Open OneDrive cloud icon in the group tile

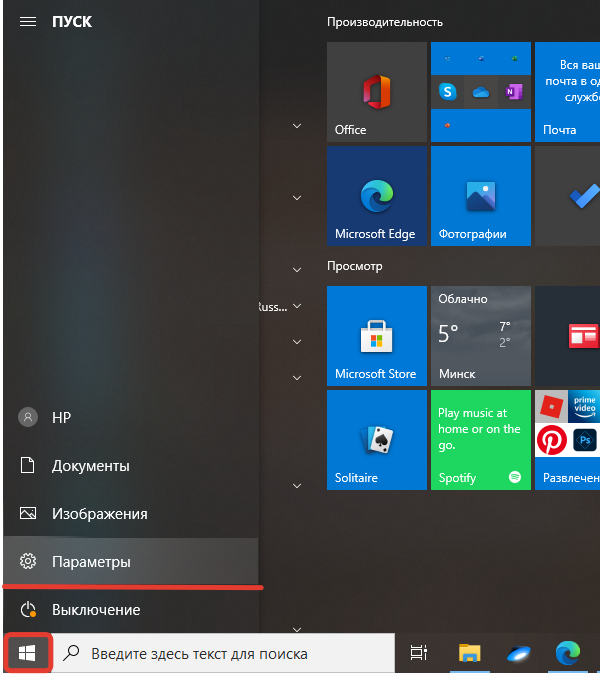tap(481, 92)
